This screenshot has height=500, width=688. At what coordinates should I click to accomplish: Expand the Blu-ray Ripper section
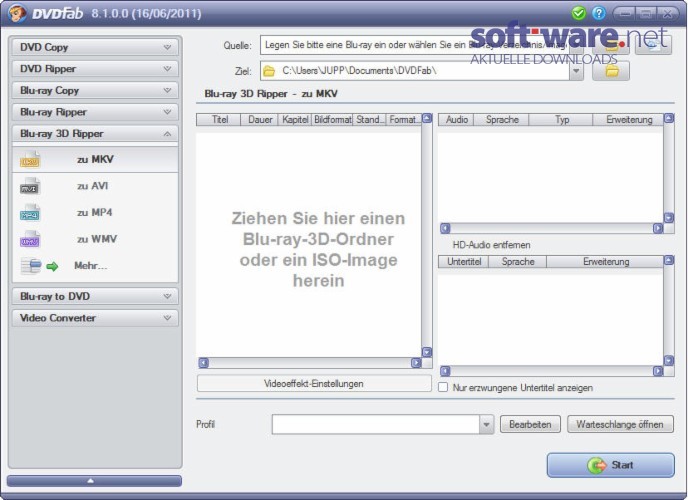[x=95, y=112]
